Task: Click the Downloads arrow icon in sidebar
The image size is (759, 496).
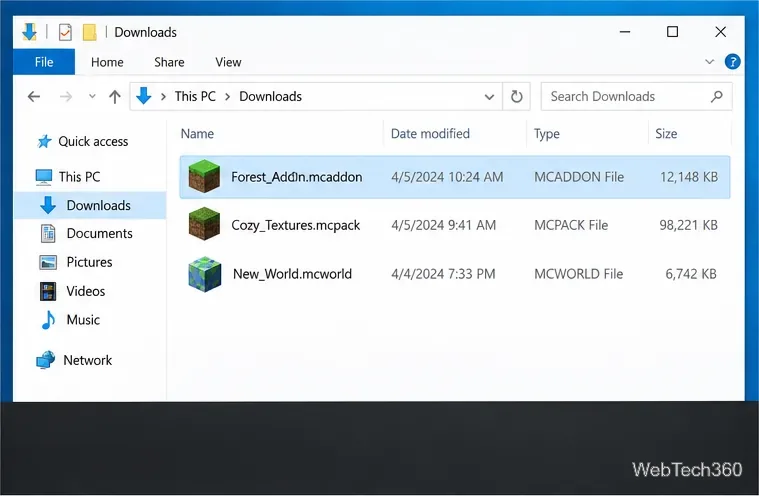Action: pos(47,205)
